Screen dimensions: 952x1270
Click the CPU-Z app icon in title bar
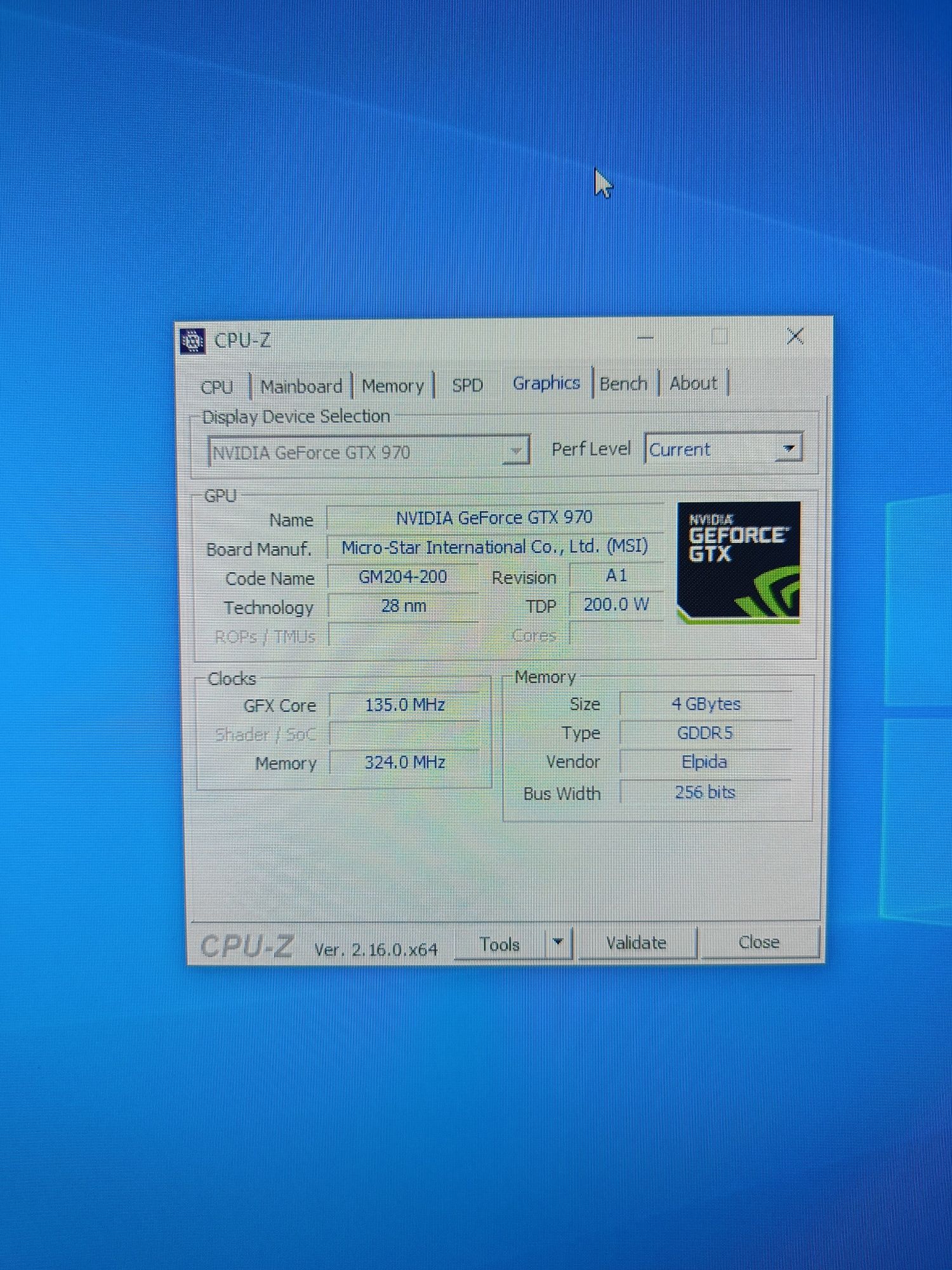tap(192, 341)
